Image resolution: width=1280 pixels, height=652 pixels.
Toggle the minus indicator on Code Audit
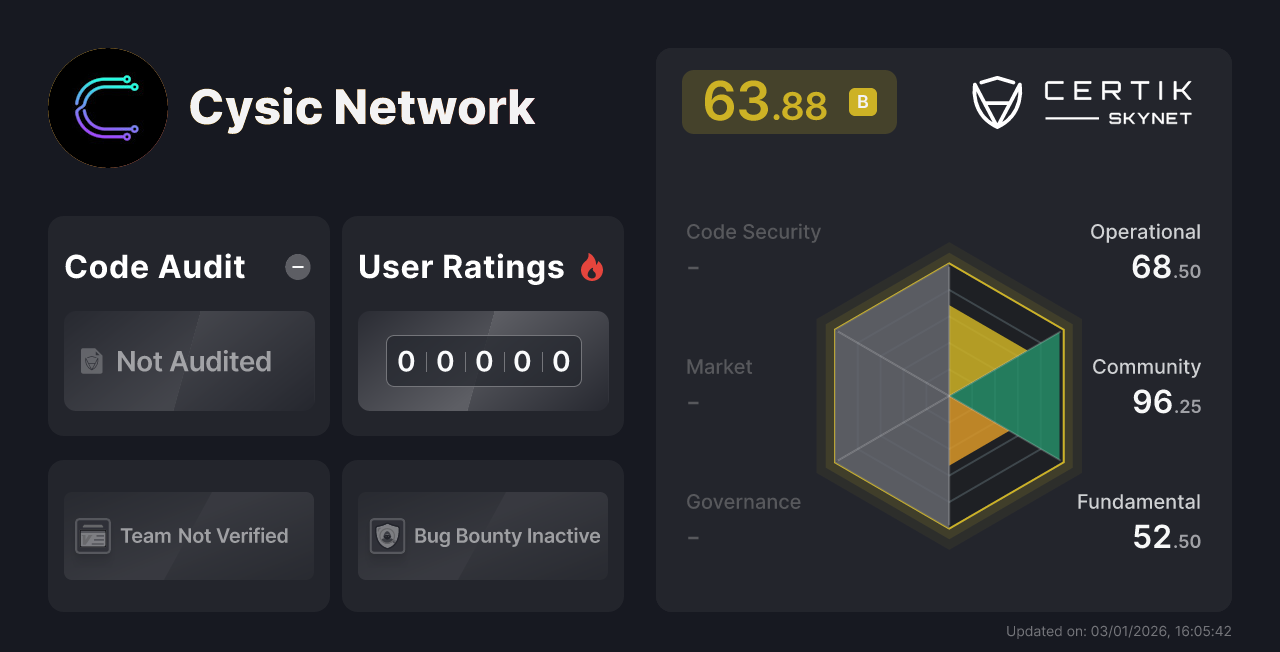click(297, 267)
